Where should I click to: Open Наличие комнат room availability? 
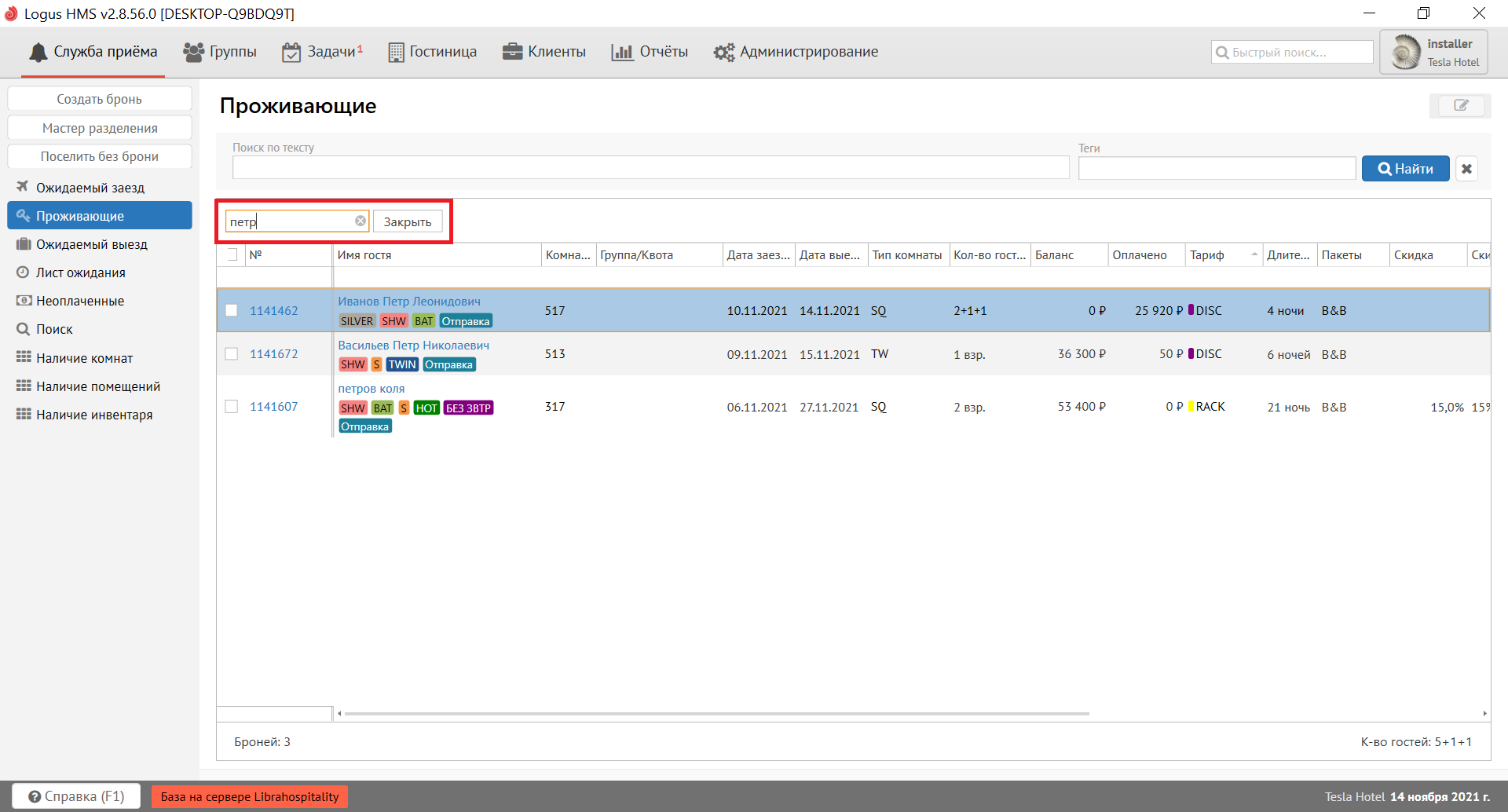[84, 358]
